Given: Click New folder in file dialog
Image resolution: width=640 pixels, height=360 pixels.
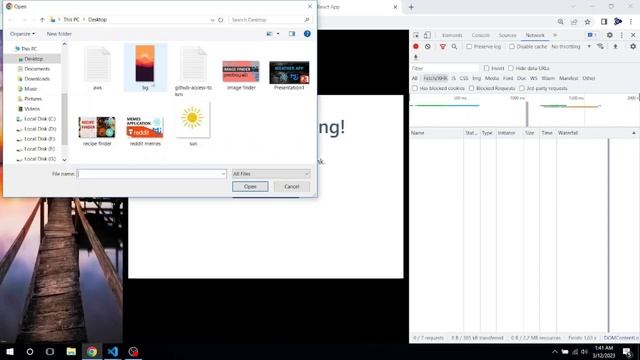Looking at the screenshot, I should pos(59,34).
